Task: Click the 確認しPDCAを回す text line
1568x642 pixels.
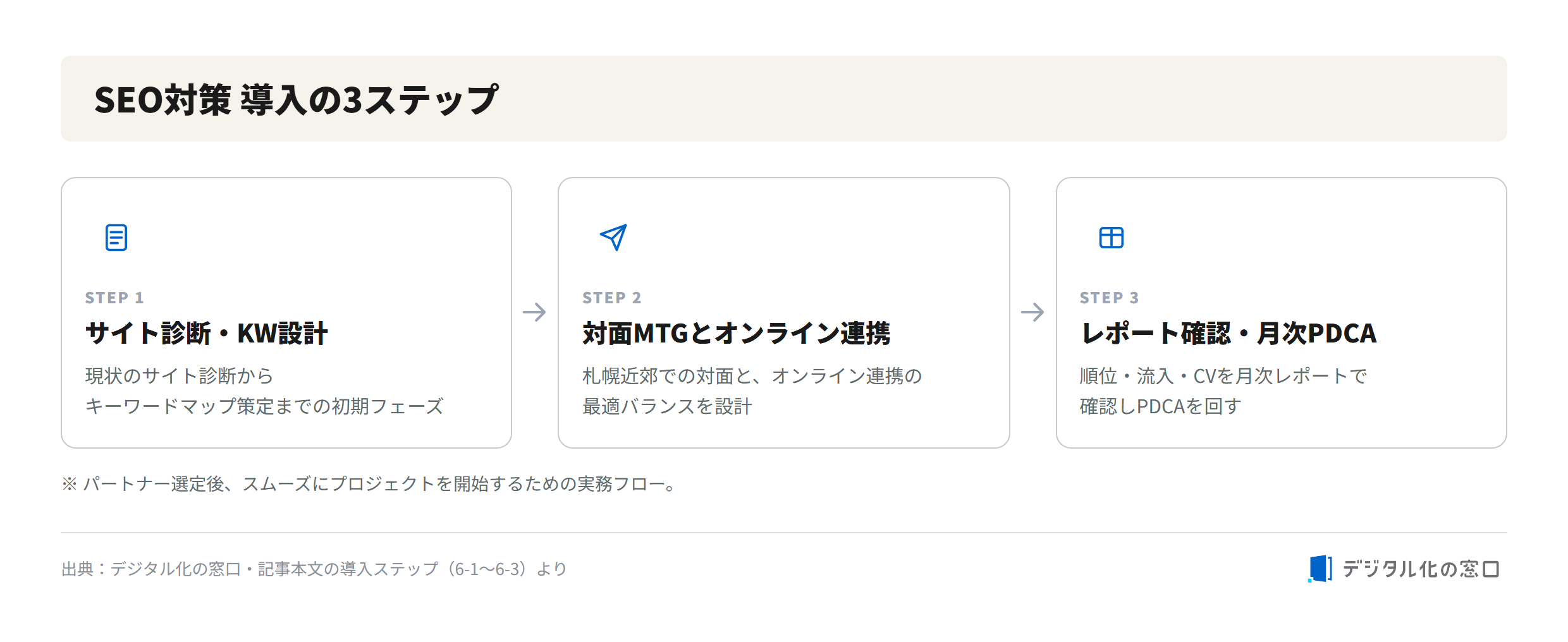Action: pos(1161,406)
